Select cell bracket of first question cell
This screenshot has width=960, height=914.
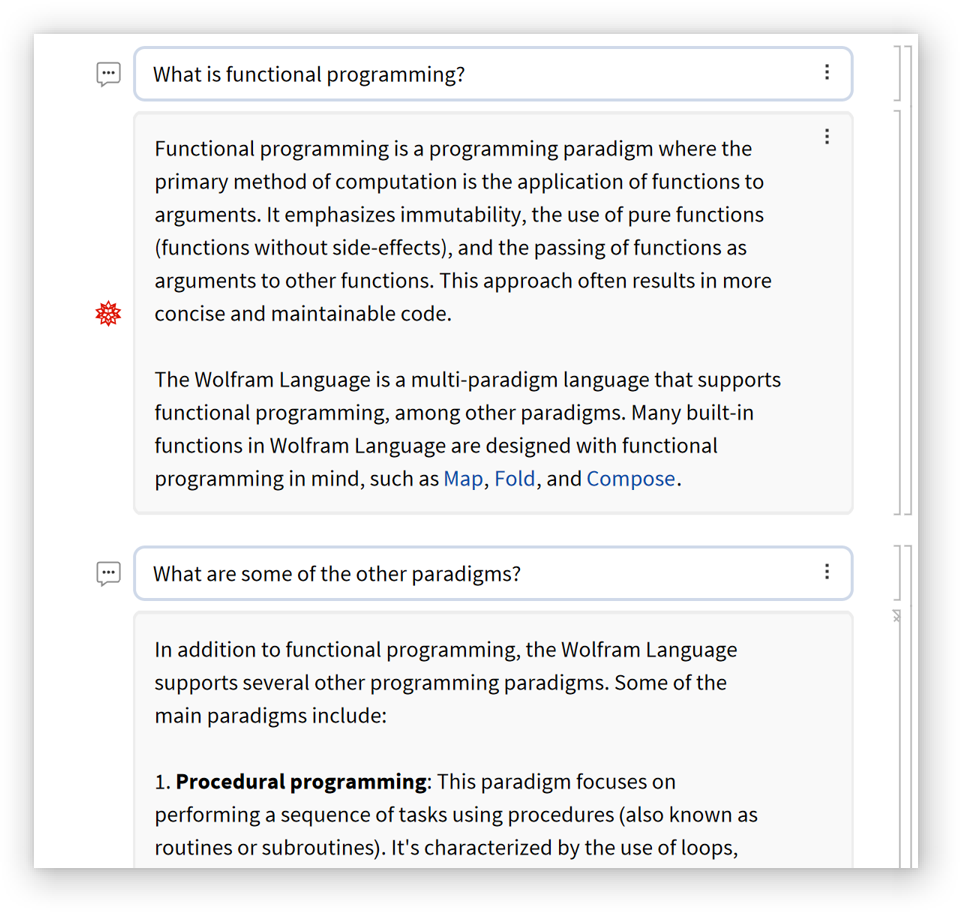(x=896, y=73)
